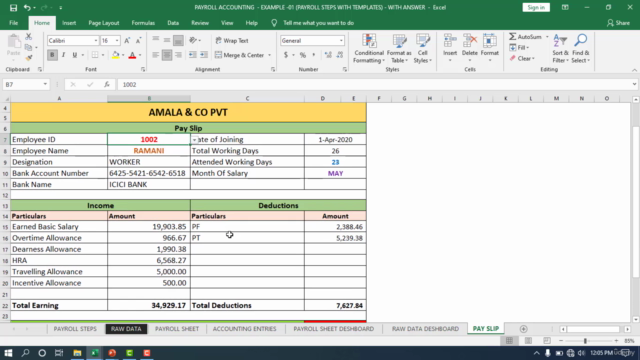Open the Data ribbon tab
Viewport: 640px width, 360px height.
[173, 23]
